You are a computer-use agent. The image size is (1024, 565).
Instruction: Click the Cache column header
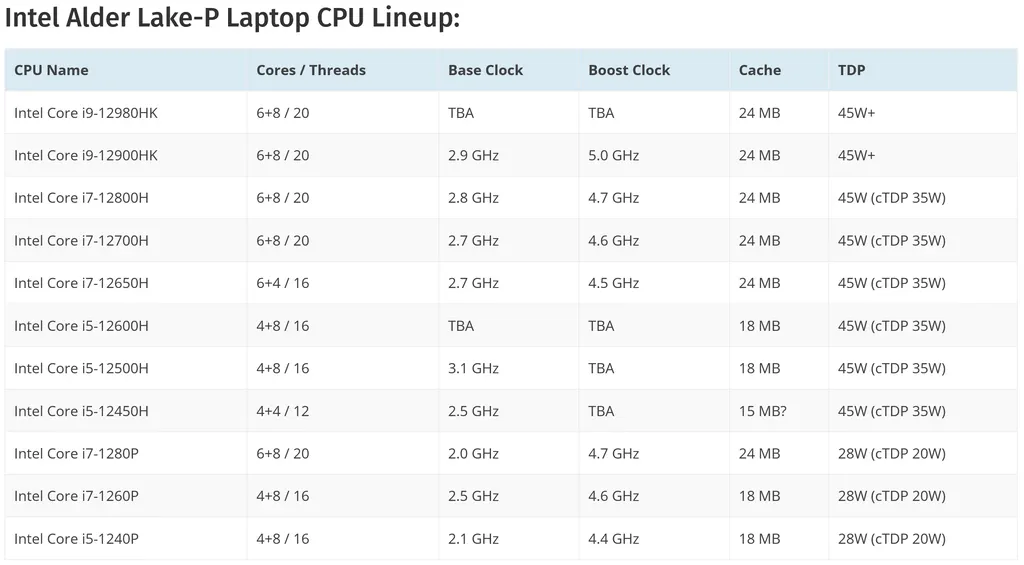coord(760,70)
